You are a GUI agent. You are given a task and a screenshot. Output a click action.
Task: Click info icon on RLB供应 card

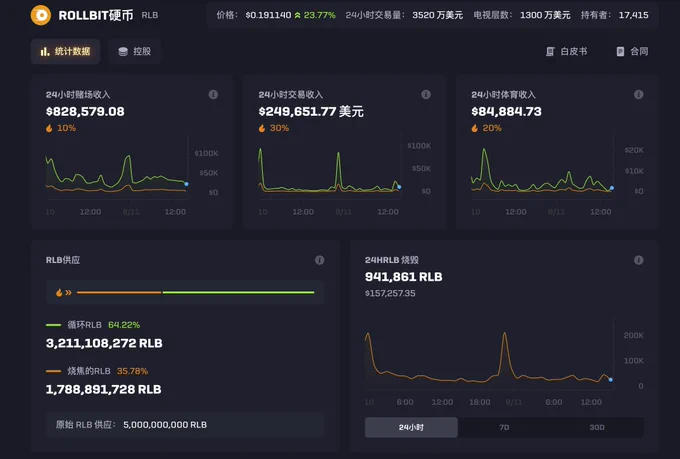320,260
